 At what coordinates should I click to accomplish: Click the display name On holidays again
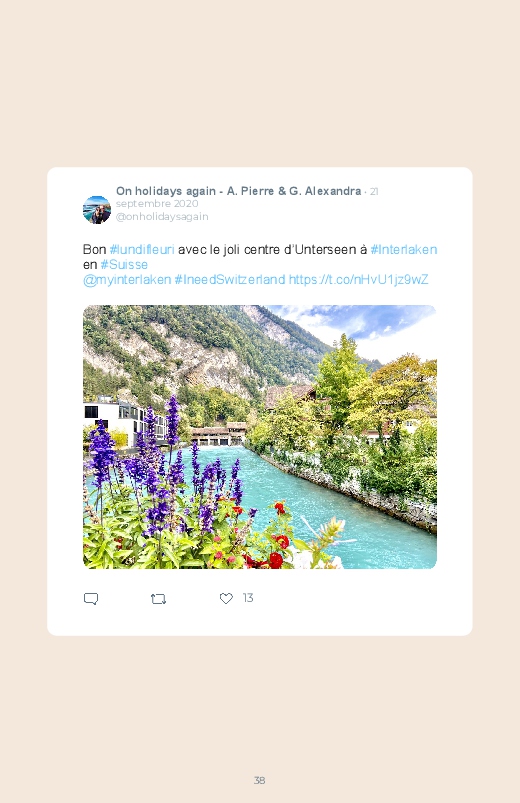pos(166,191)
